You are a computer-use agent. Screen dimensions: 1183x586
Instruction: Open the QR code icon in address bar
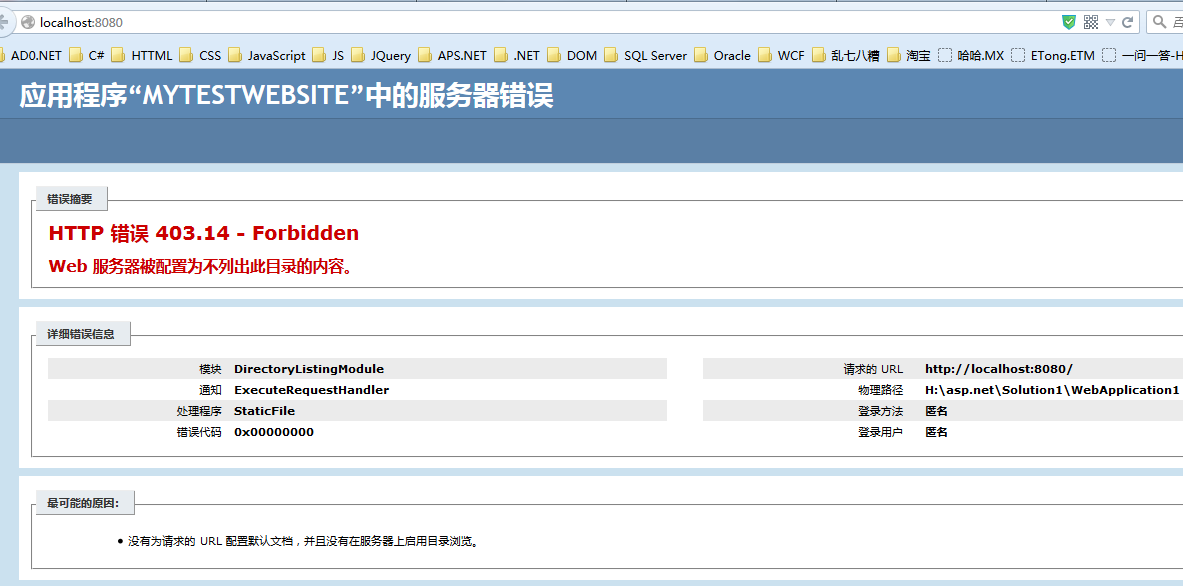pyautogui.click(x=1091, y=23)
